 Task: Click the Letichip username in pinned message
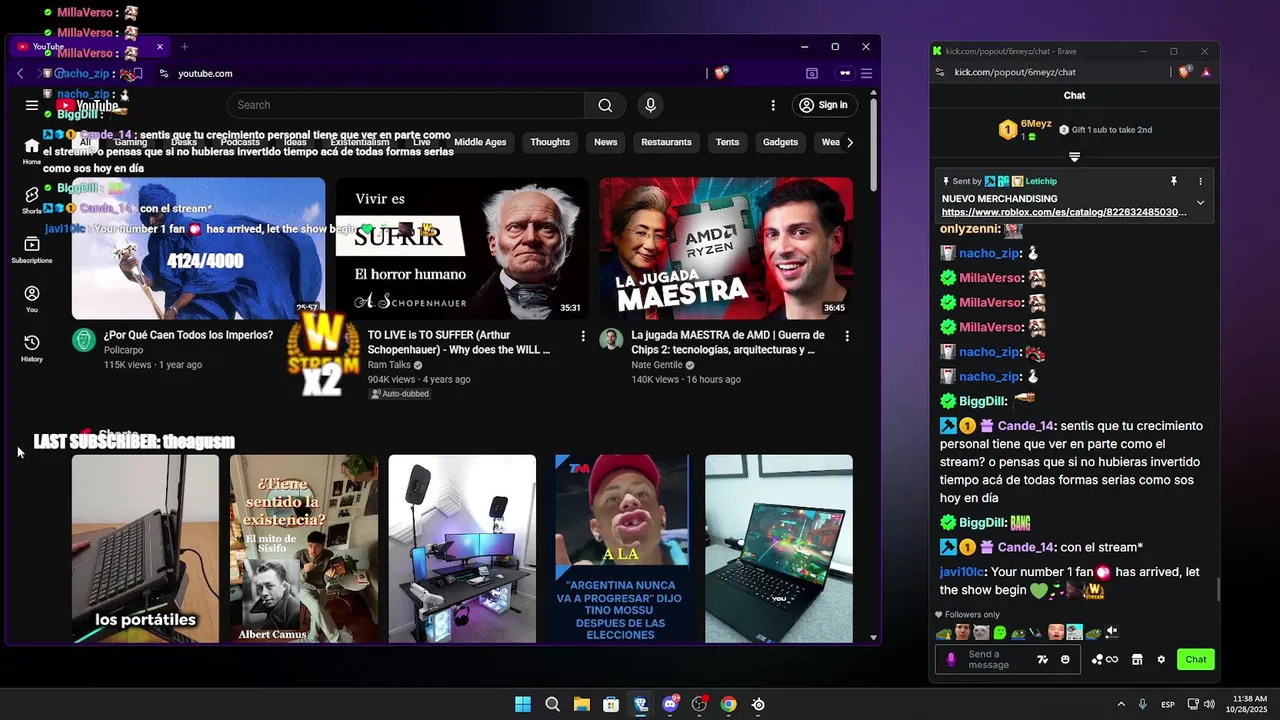1041,182
